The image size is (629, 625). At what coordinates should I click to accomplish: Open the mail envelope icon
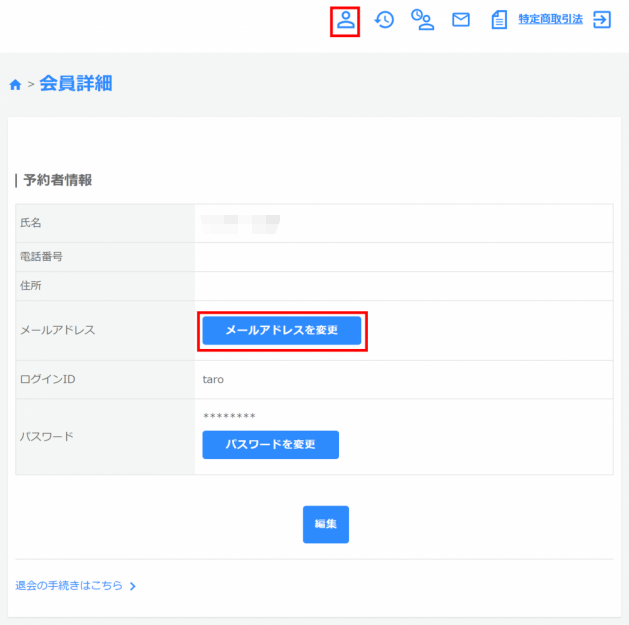(461, 20)
